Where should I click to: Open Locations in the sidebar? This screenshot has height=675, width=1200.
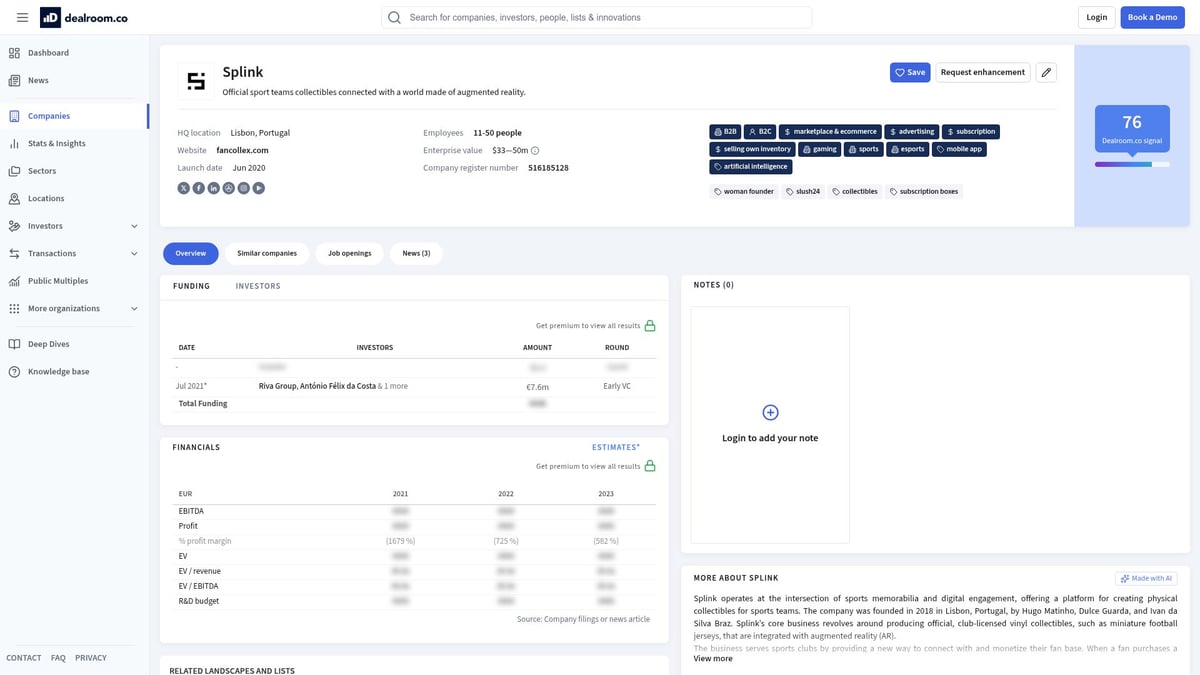pos(46,198)
